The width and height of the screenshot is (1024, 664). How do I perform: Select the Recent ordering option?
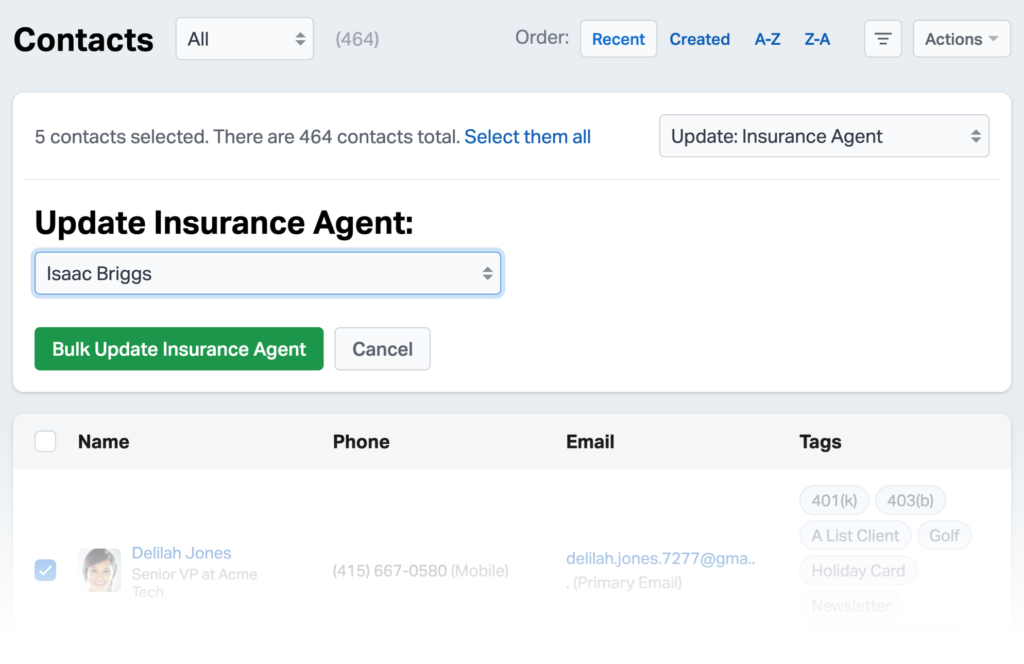click(618, 39)
